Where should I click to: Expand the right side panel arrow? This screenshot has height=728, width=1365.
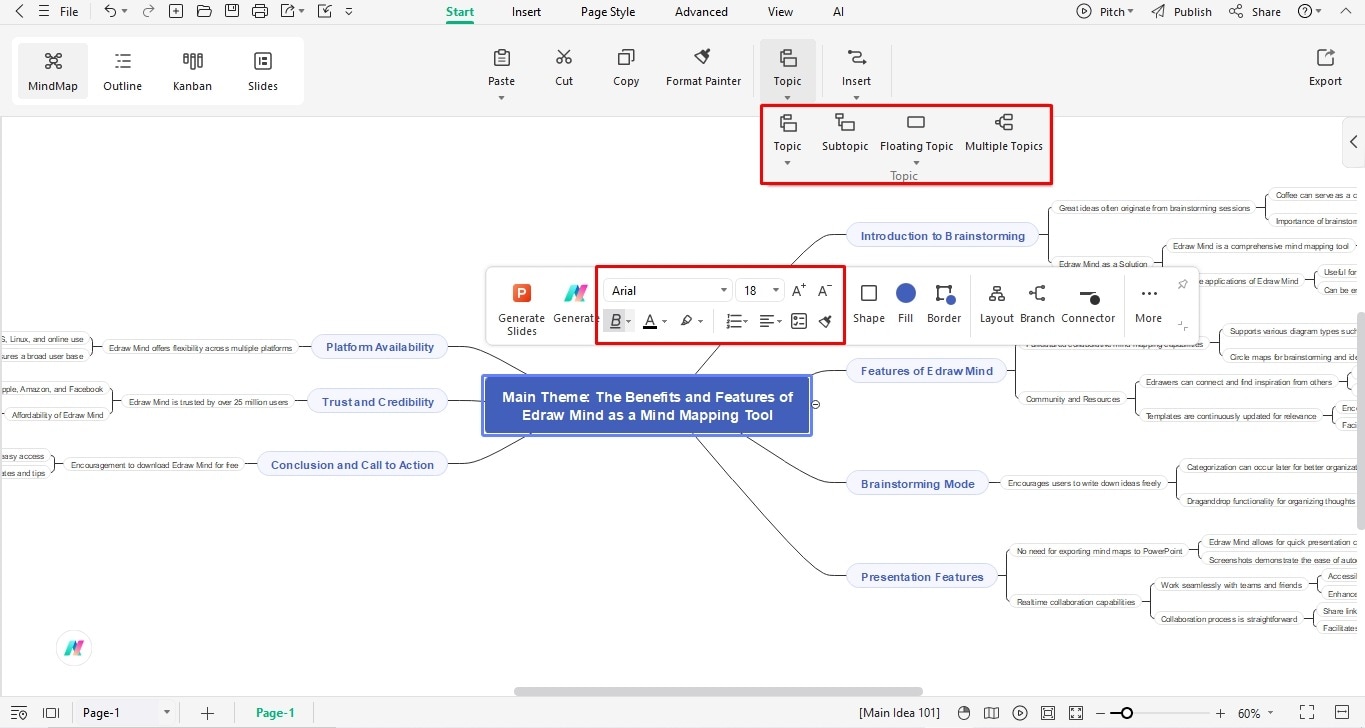pyautogui.click(x=1353, y=142)
